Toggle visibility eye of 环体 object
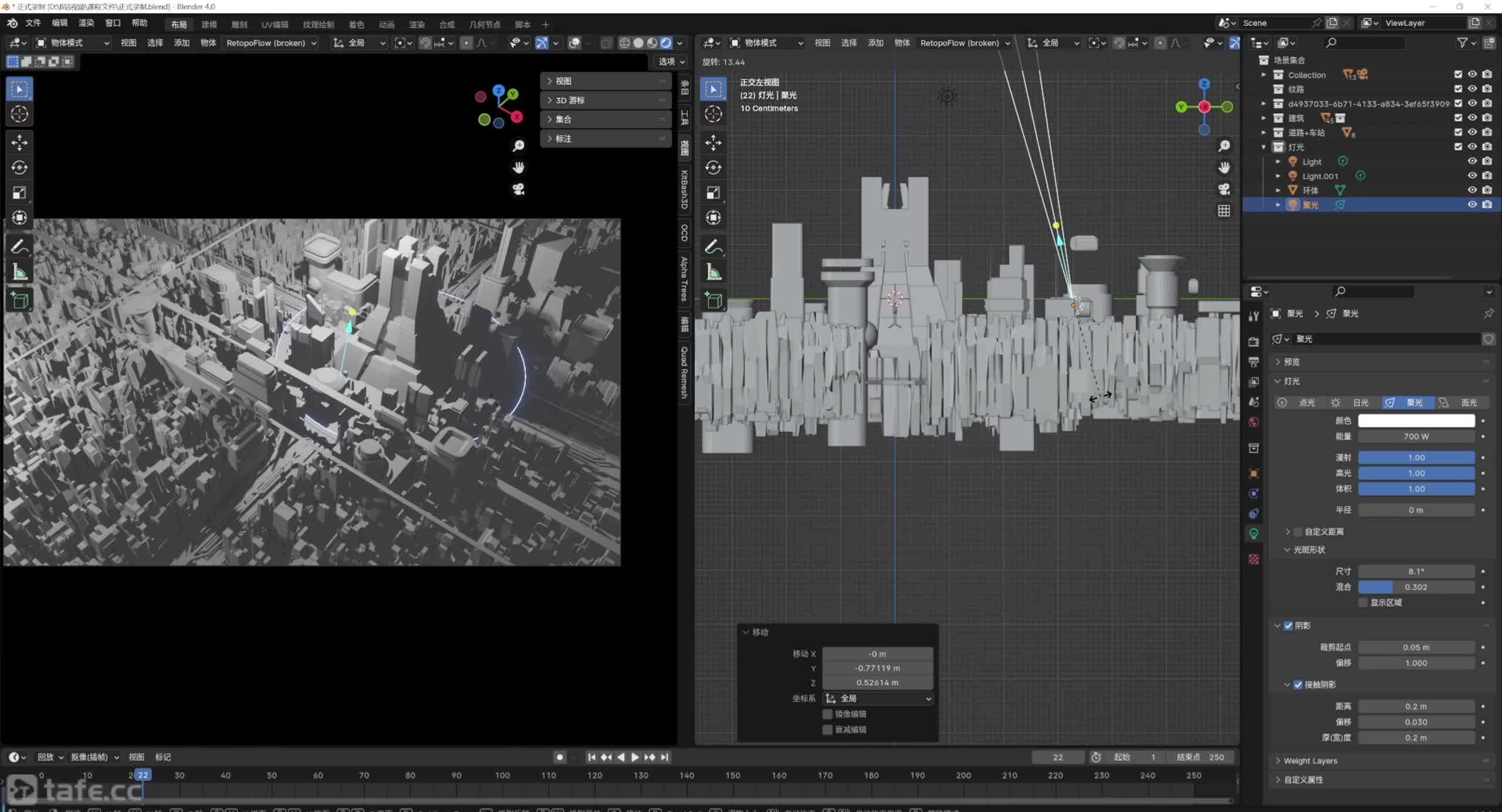1502x812 pixels. (x=1472, y=190)
